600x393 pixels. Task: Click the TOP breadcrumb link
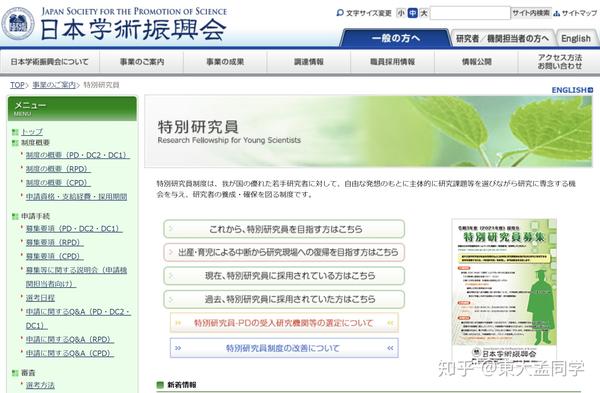17,85
